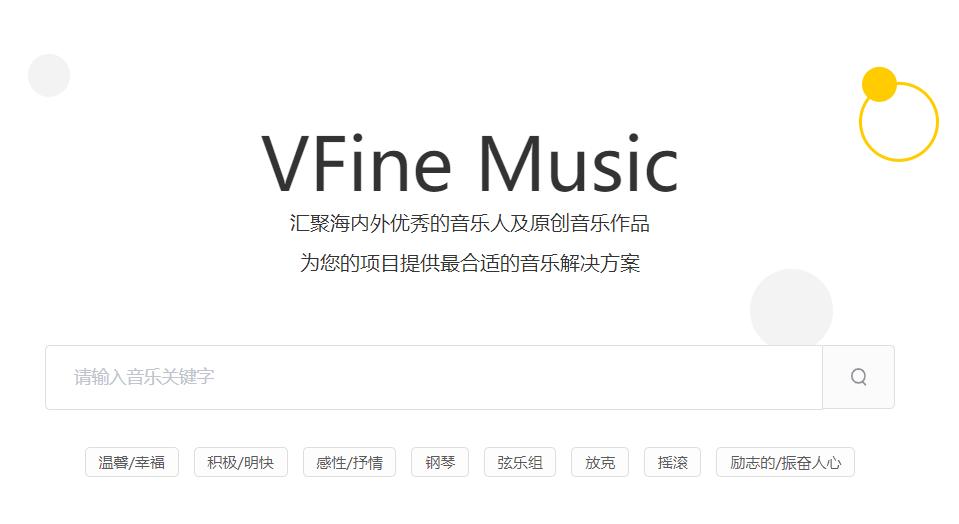This screenshot has height=524, width=959.
Task: Select the 温馨/幸福 tag
Action: pyautogui.click(x=131, y=462)
